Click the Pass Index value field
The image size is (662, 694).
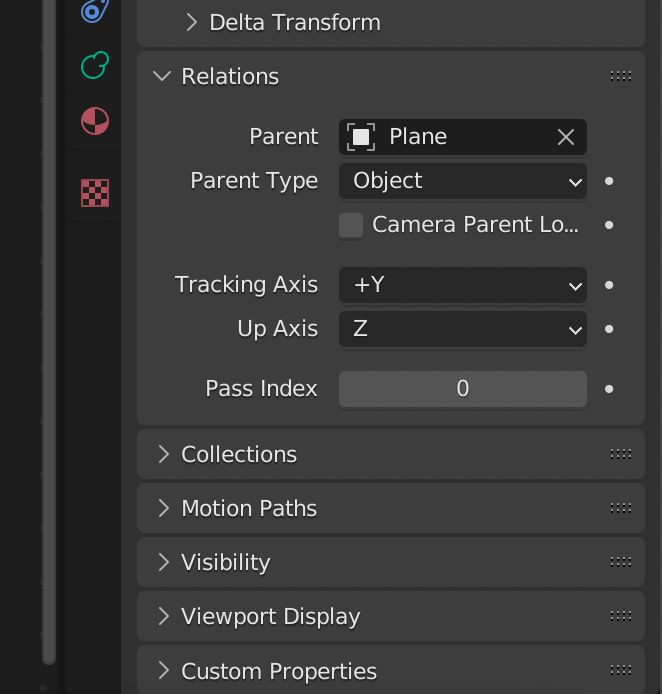pyautogui.click(x=462, y=389)
